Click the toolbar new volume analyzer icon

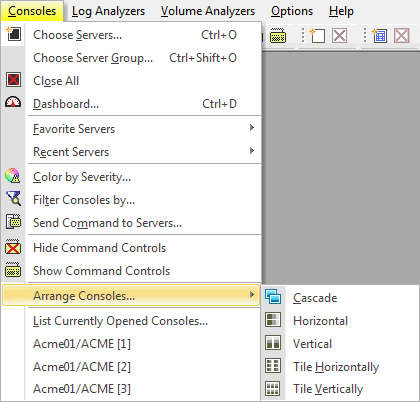pos(379,36)
